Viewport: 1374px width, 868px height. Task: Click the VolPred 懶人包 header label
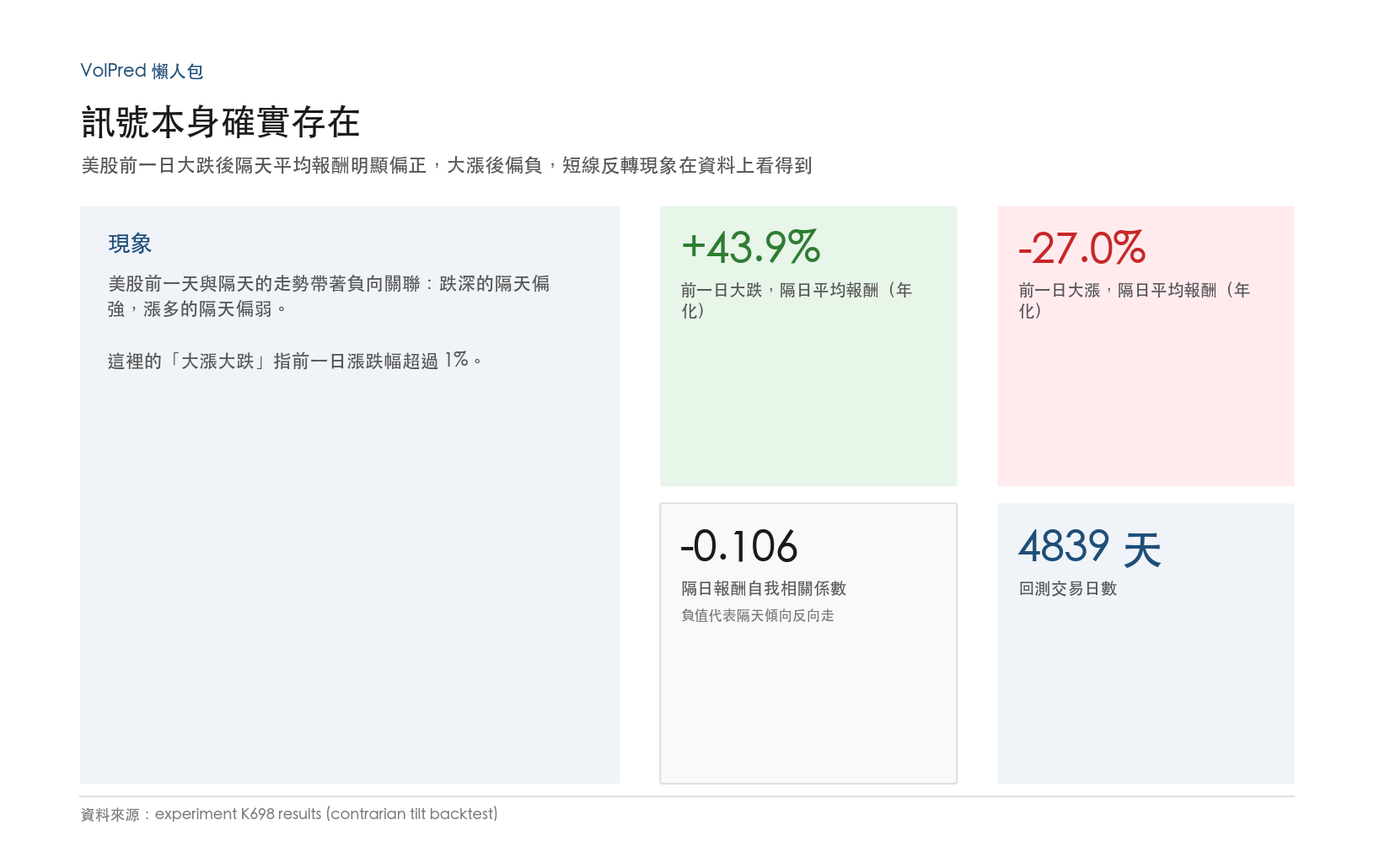(x=142, y=71)
